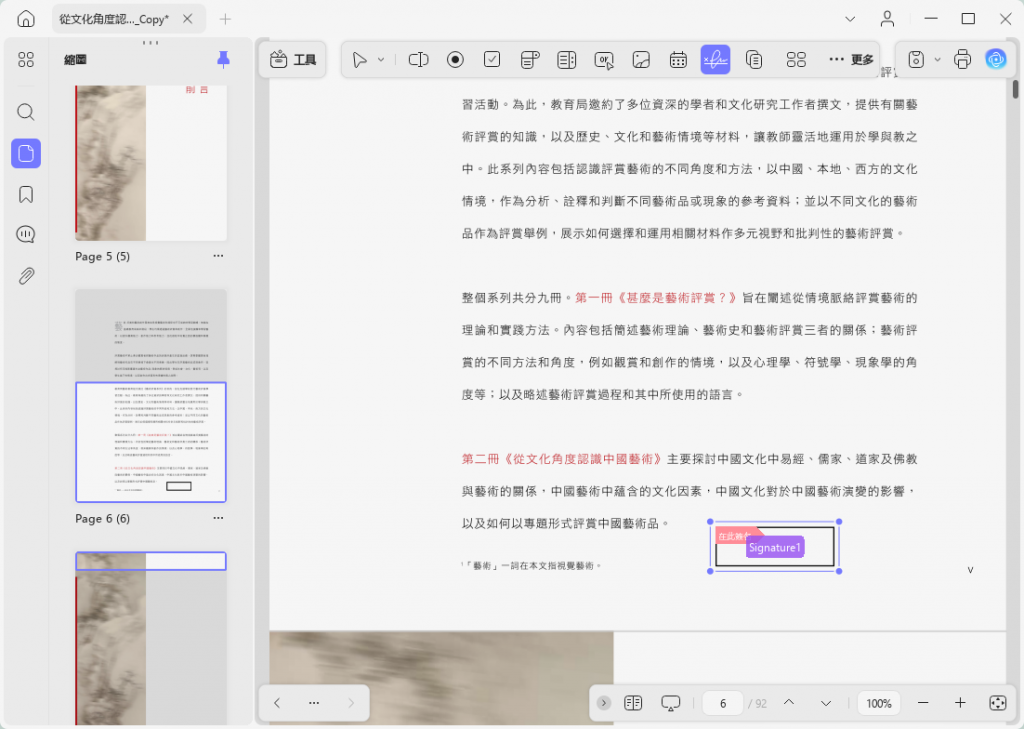Toggle the pin on thumbnail panel

[223, 60]
